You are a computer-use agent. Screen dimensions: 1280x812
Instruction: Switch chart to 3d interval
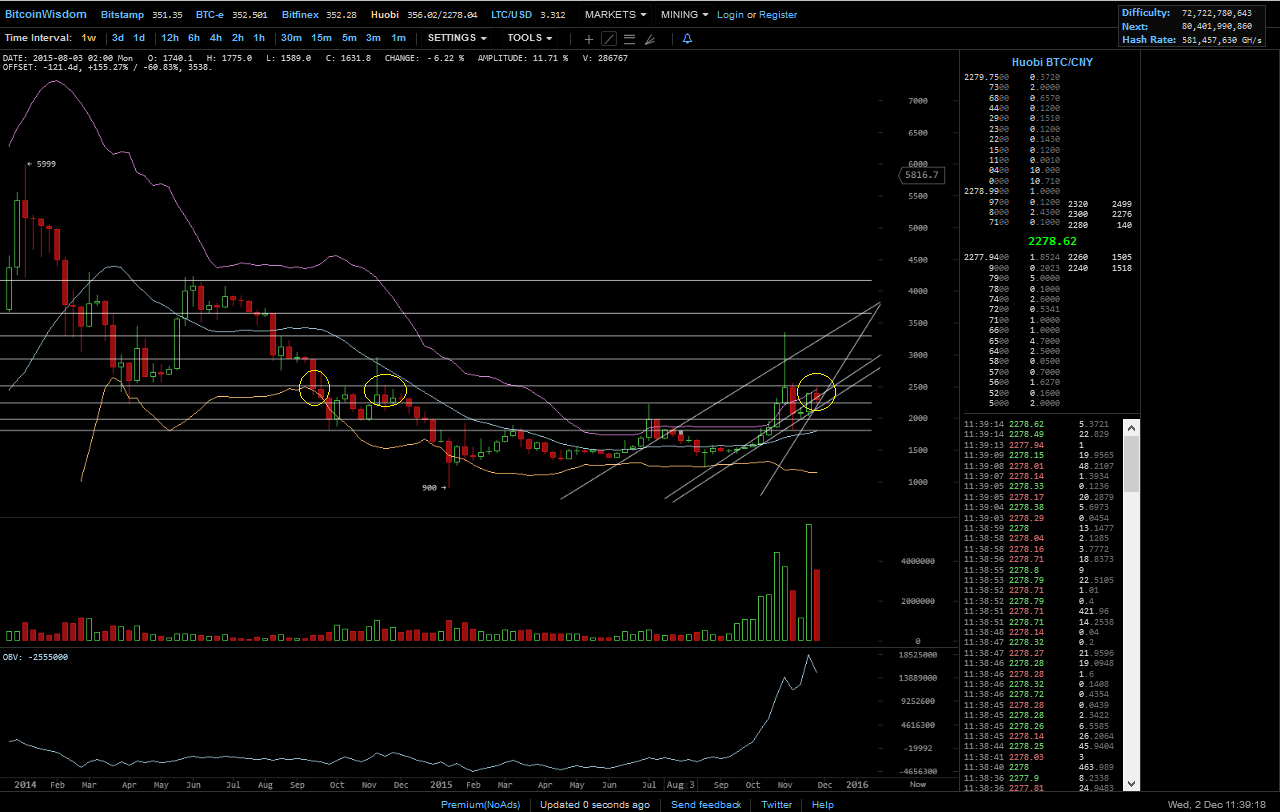click(118, 38)
